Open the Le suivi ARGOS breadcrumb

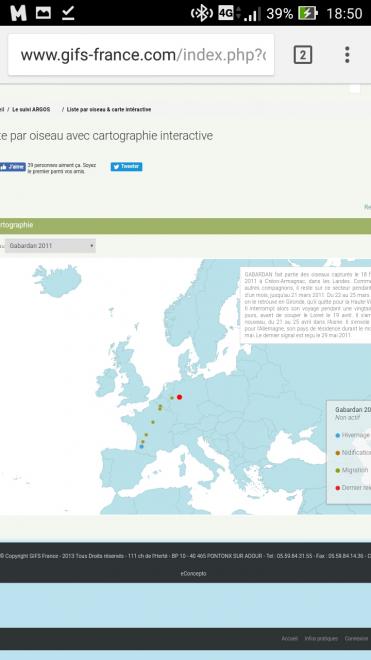[x=31, y=109]
